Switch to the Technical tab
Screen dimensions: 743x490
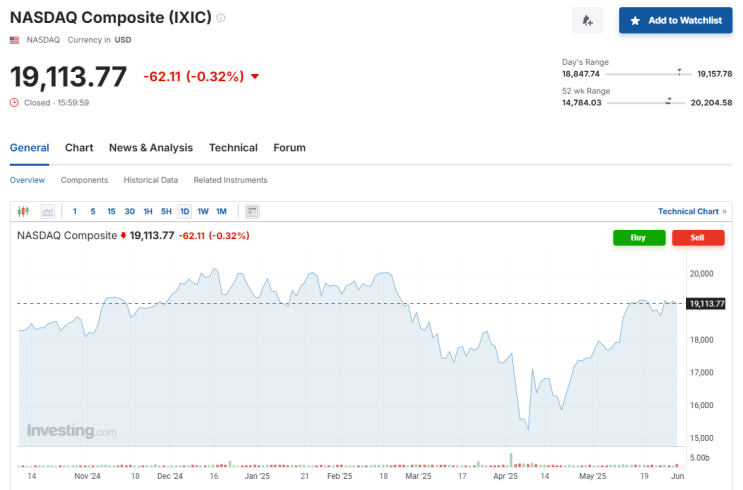[x=233, y=148]
